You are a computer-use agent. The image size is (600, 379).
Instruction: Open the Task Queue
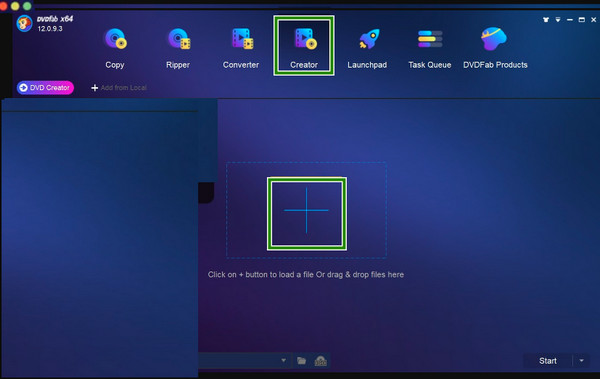430,48
